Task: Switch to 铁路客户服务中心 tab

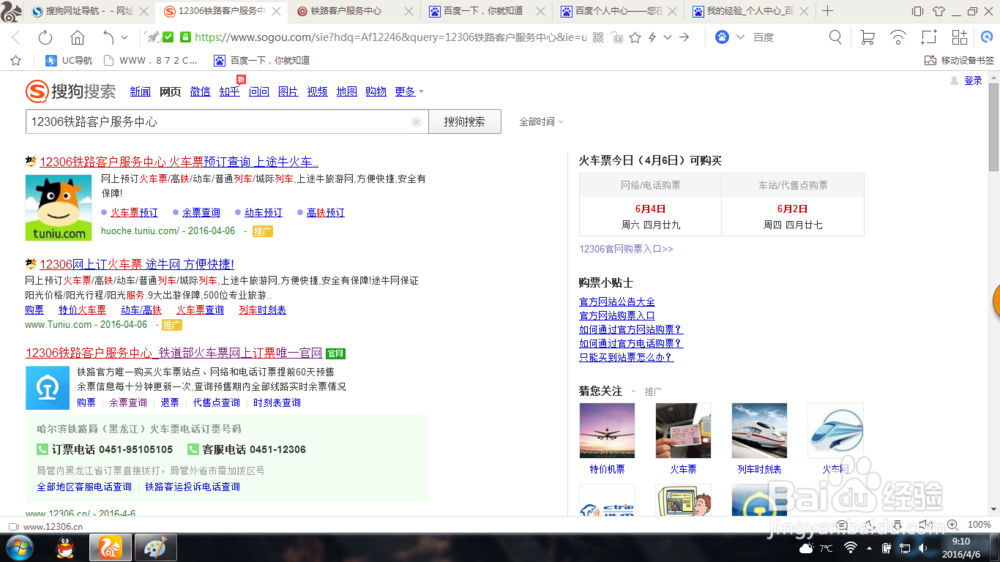Action: point(346,11)
